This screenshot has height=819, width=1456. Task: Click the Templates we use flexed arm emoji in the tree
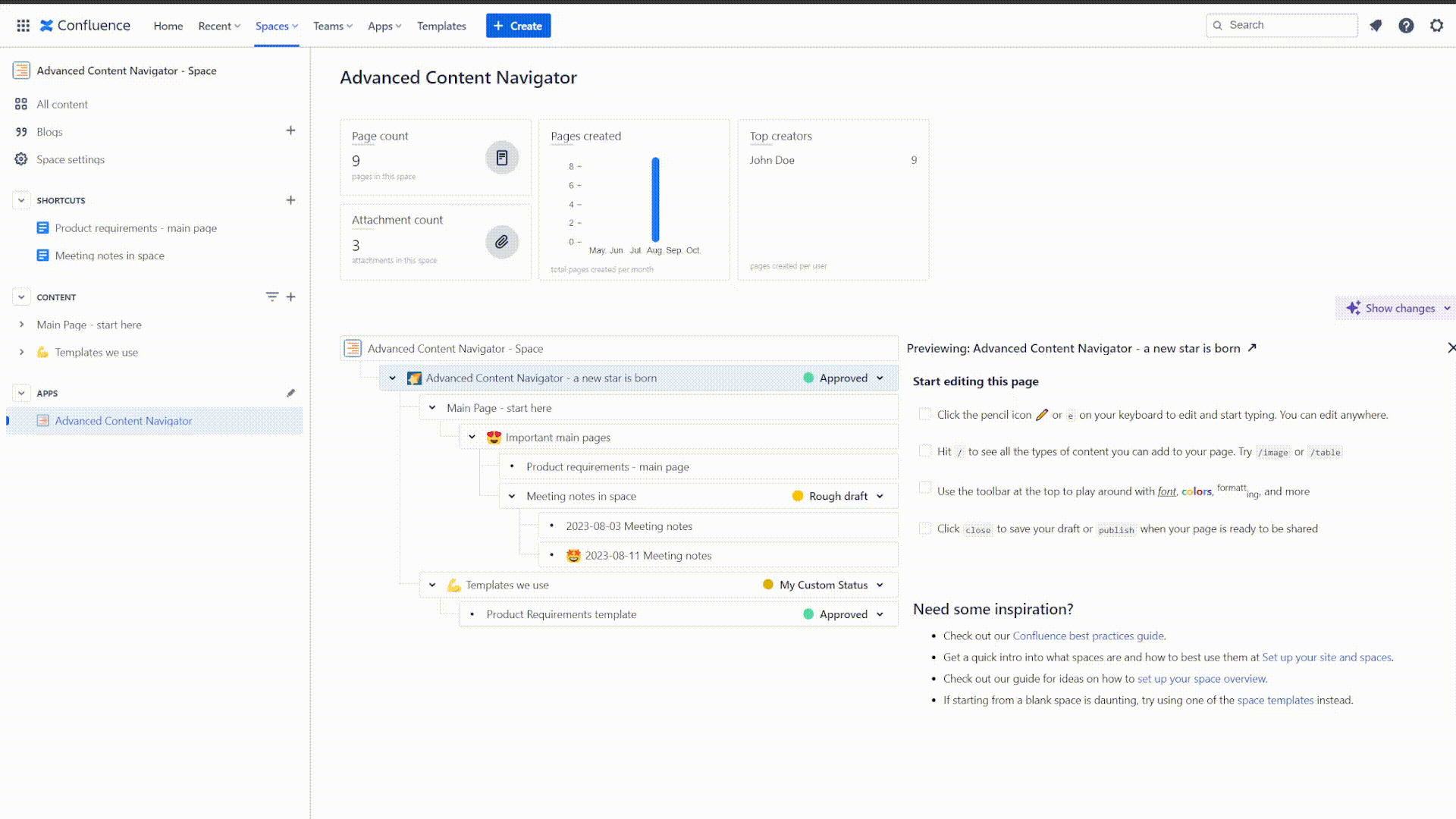coord(454,585)
